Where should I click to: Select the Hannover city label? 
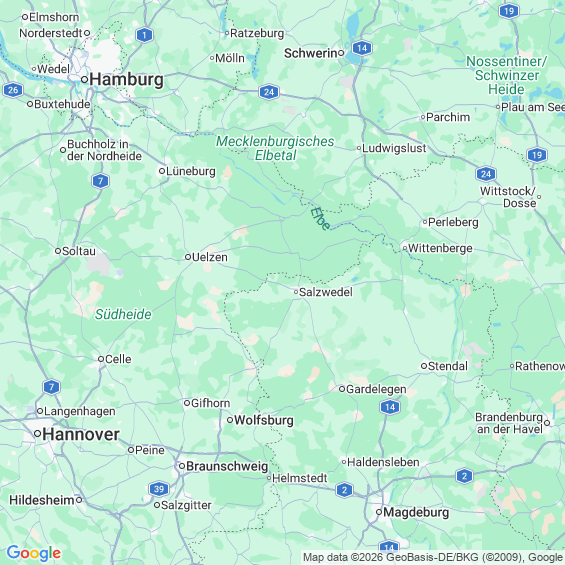81,434
